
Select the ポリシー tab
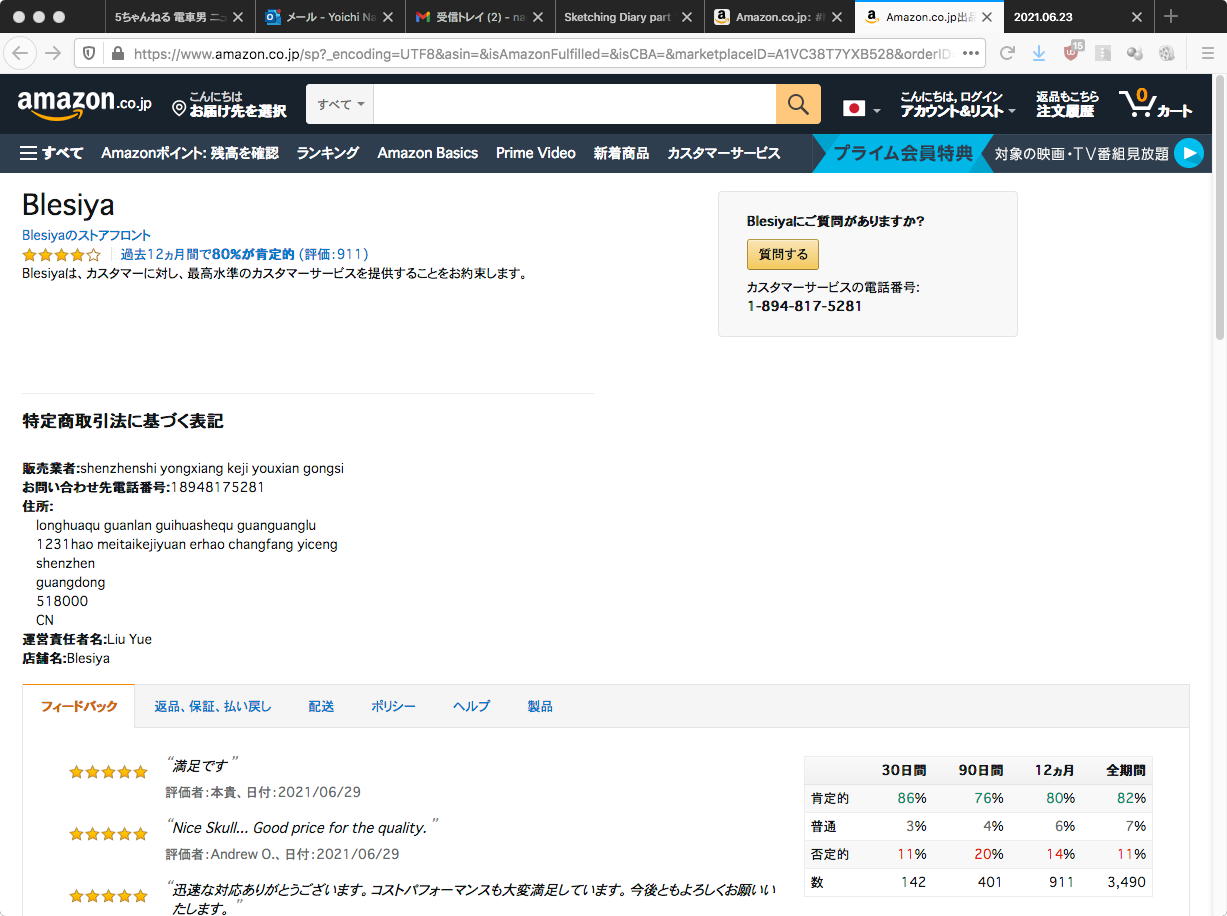pos(393,706)
